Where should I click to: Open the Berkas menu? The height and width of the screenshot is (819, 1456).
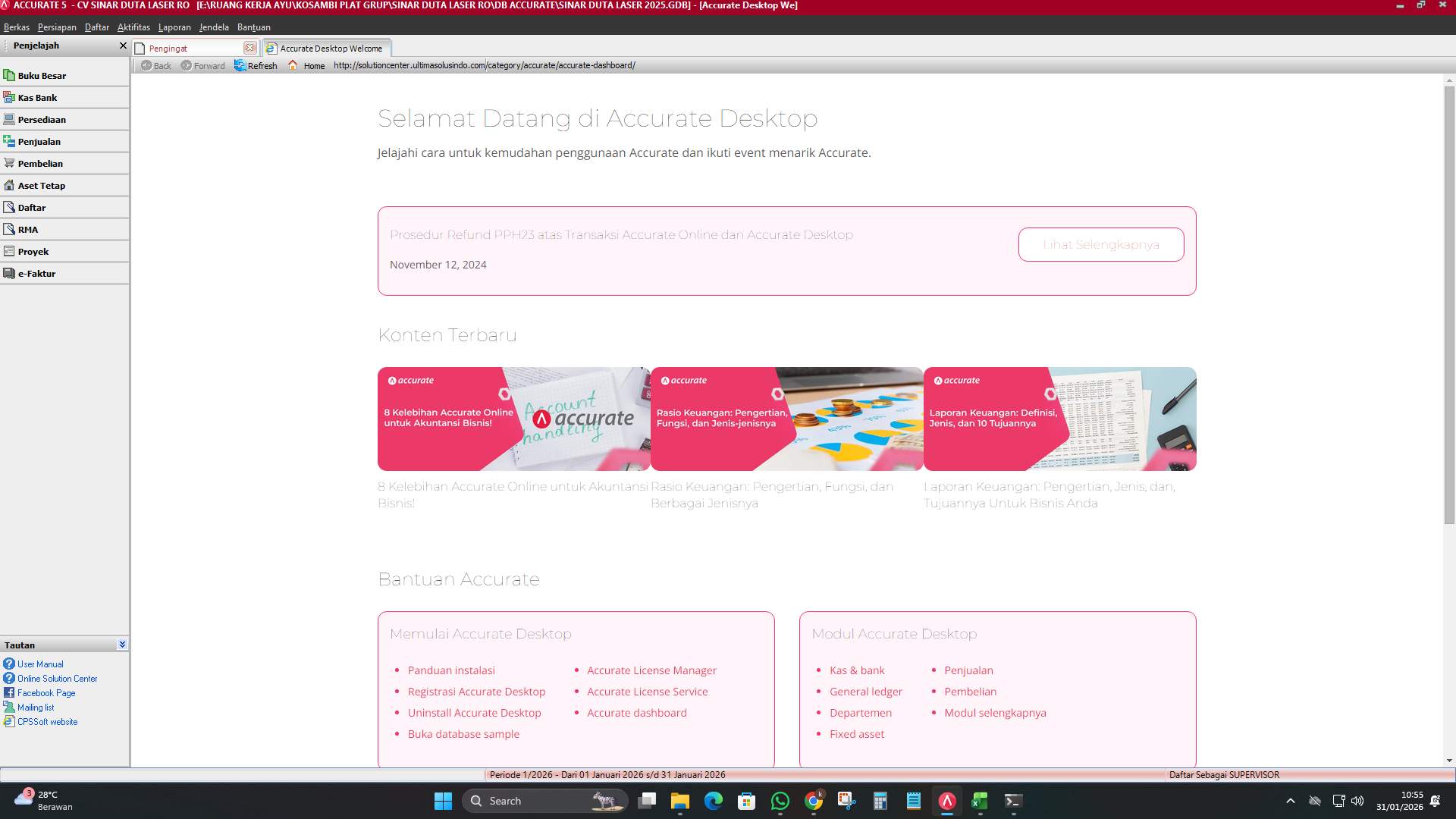tap(17, 27)
